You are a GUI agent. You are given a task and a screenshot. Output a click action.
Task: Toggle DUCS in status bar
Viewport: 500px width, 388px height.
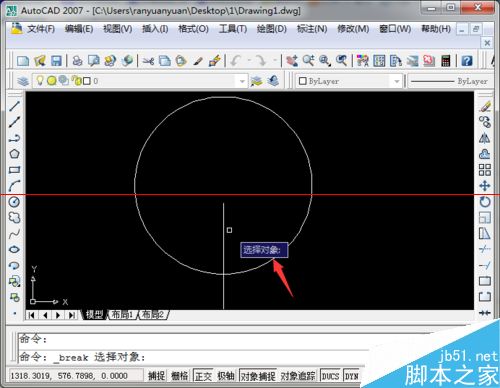click(x=330, y=376)
